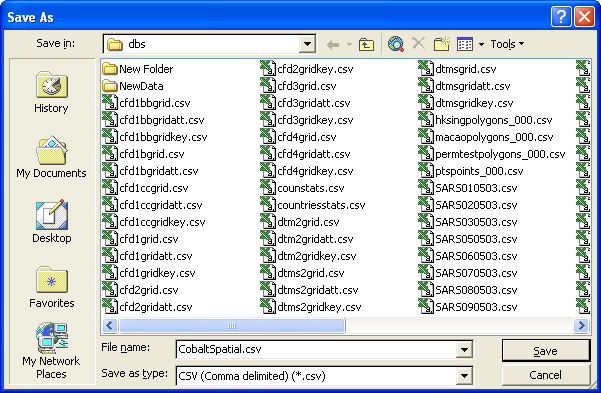
Task: Expand the File name dropdown arrow
Action: point(464,349)
